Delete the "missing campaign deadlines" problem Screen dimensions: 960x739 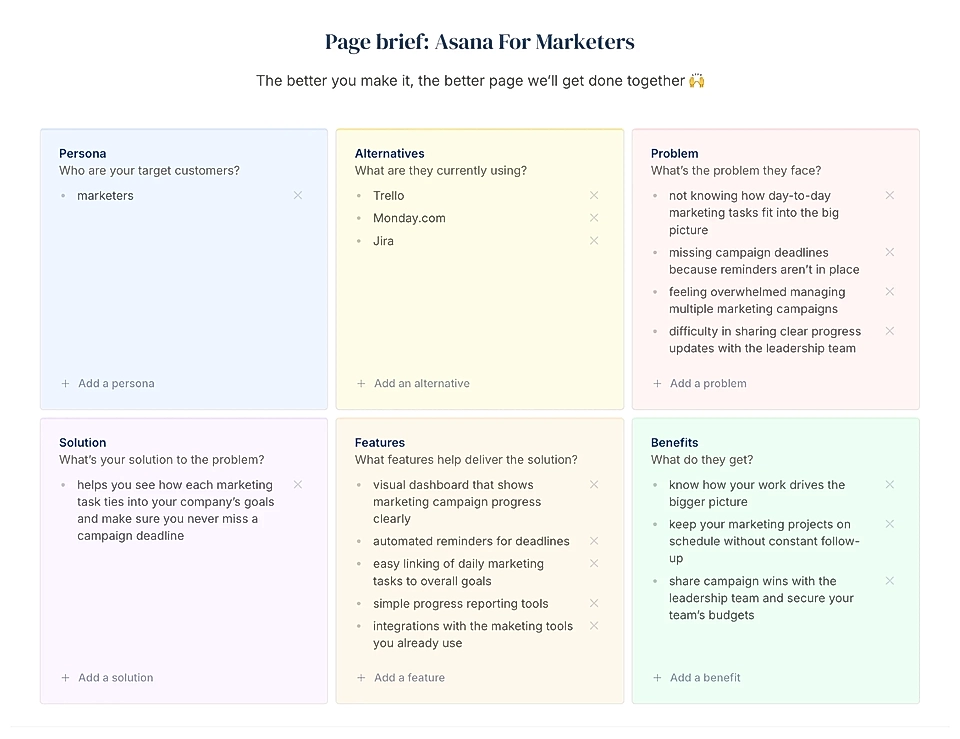[890, 252]
